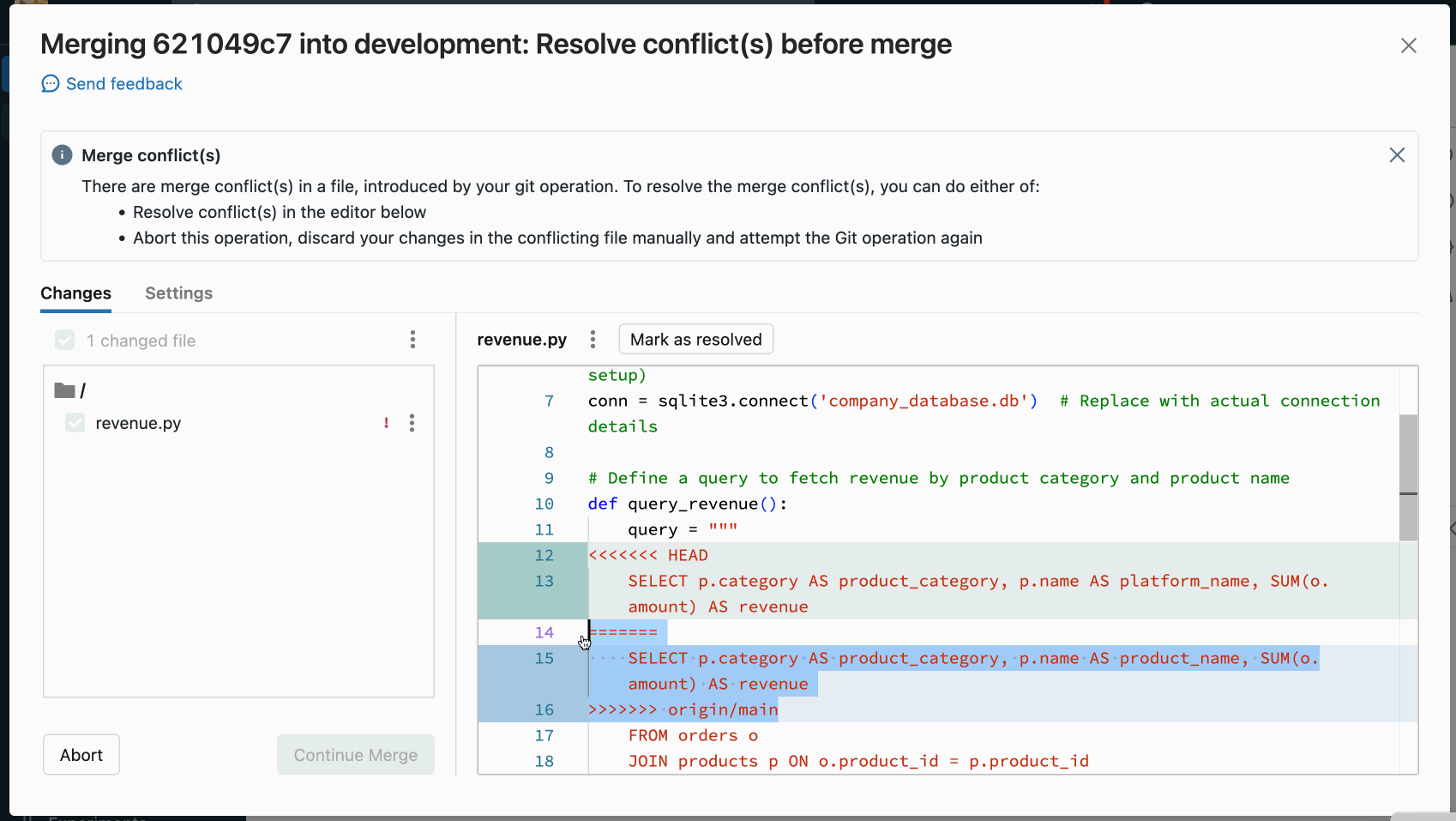Image resolution: width=1456 pixels, height=821 pixels.
Task: Switch to the Settings tab
Action: 178,293
